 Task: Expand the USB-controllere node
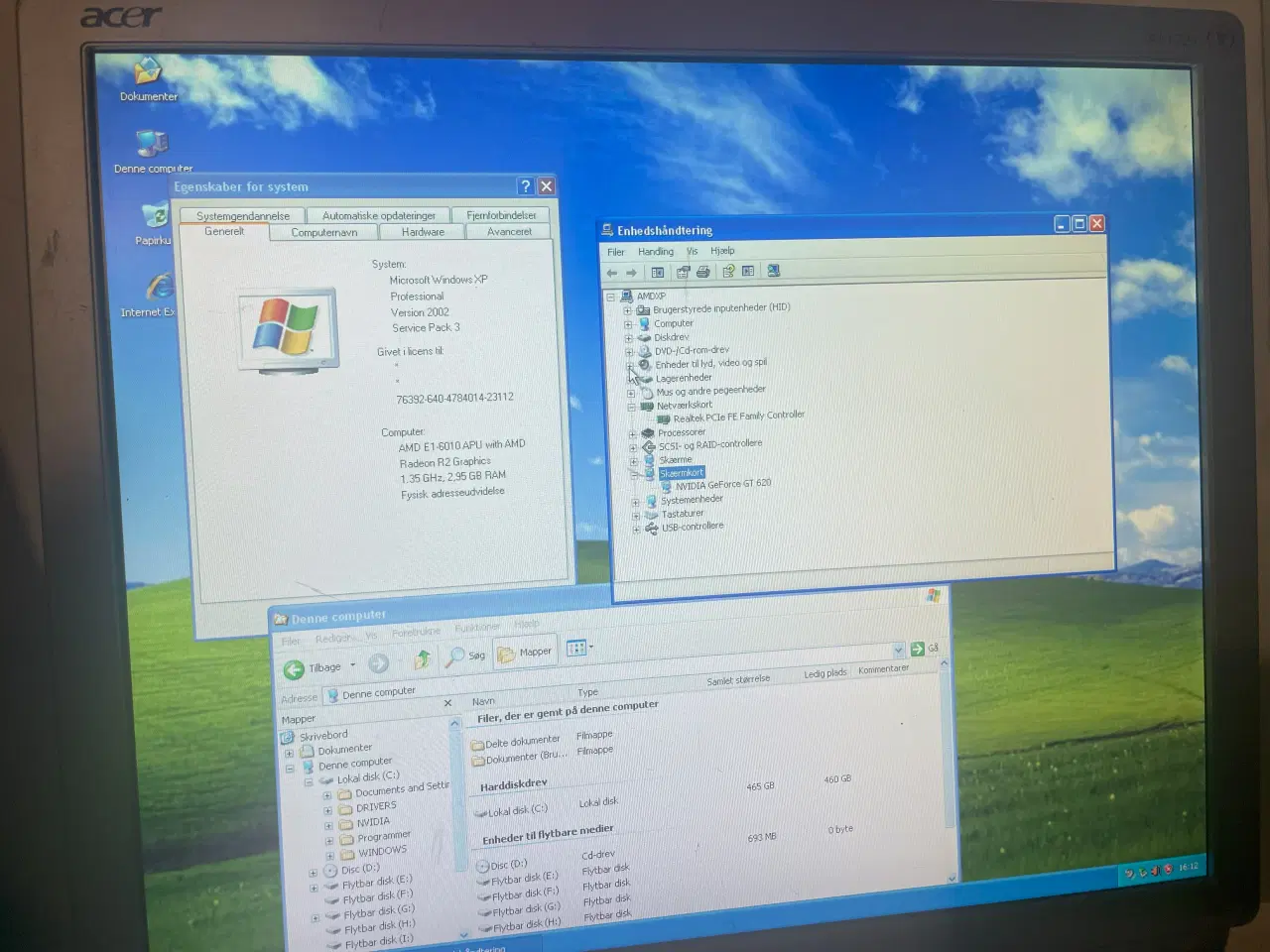[x=637, y=530]
